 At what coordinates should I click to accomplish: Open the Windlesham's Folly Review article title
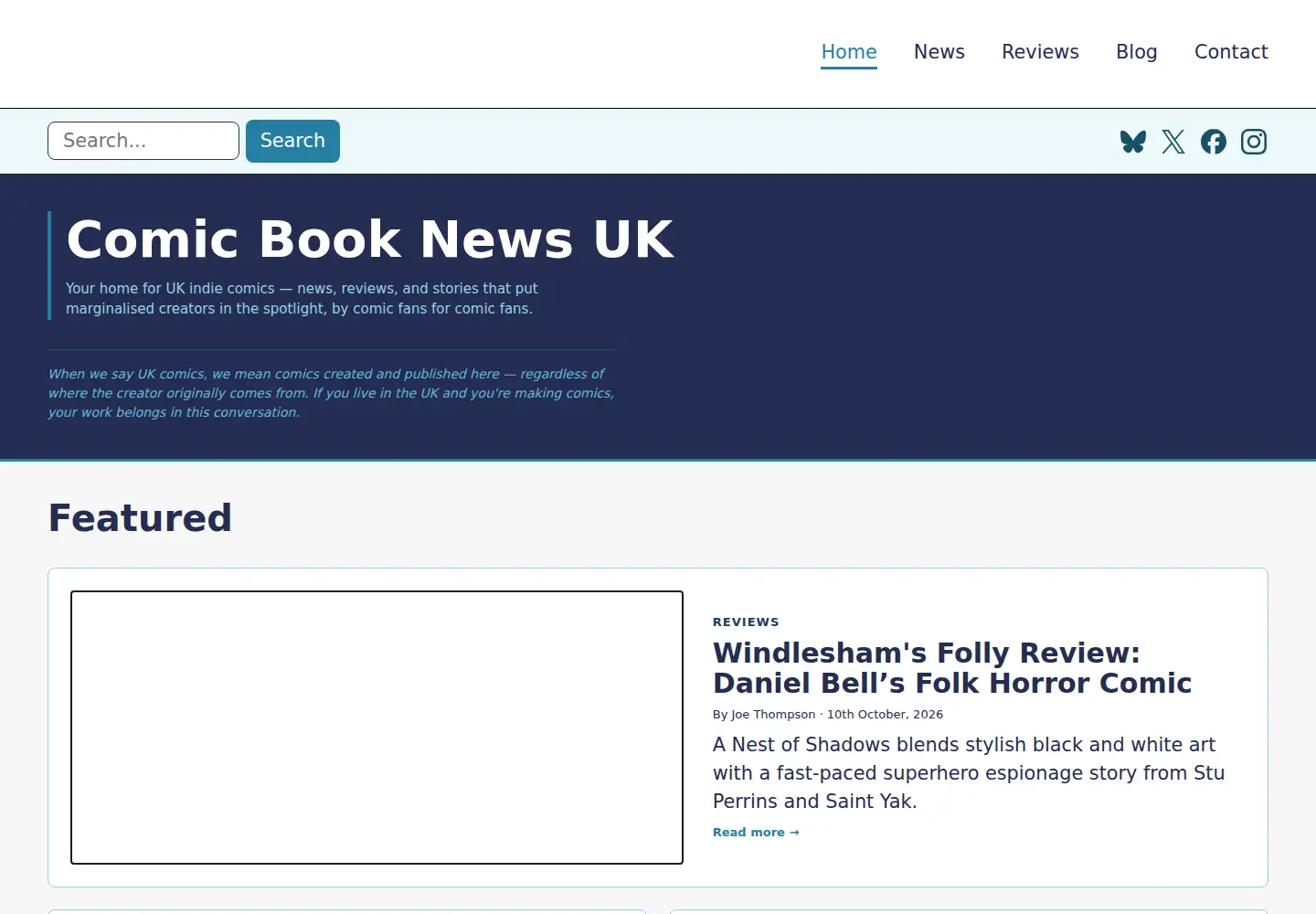[x=952, y=668]
